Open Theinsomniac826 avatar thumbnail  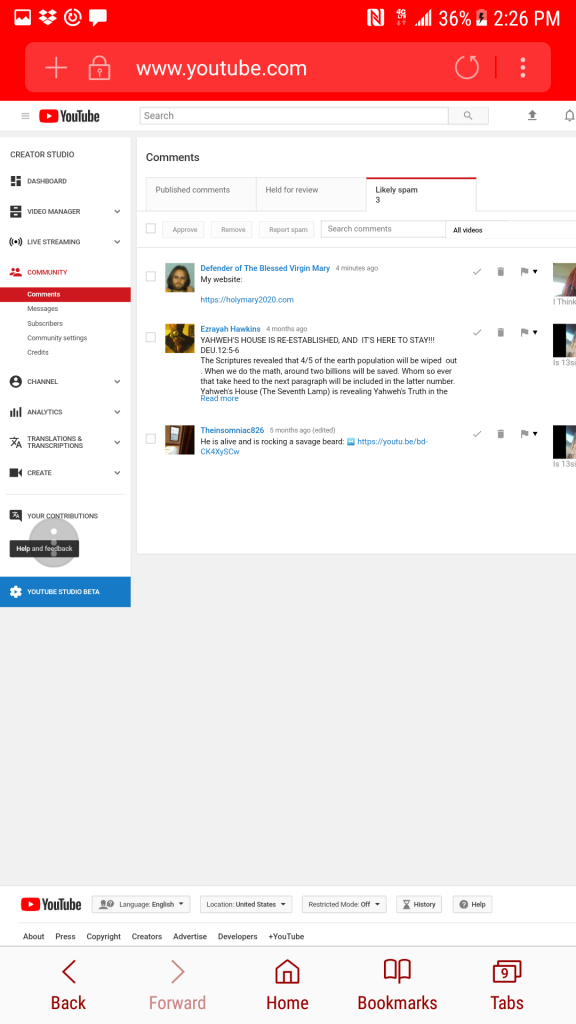pos(180,440)
